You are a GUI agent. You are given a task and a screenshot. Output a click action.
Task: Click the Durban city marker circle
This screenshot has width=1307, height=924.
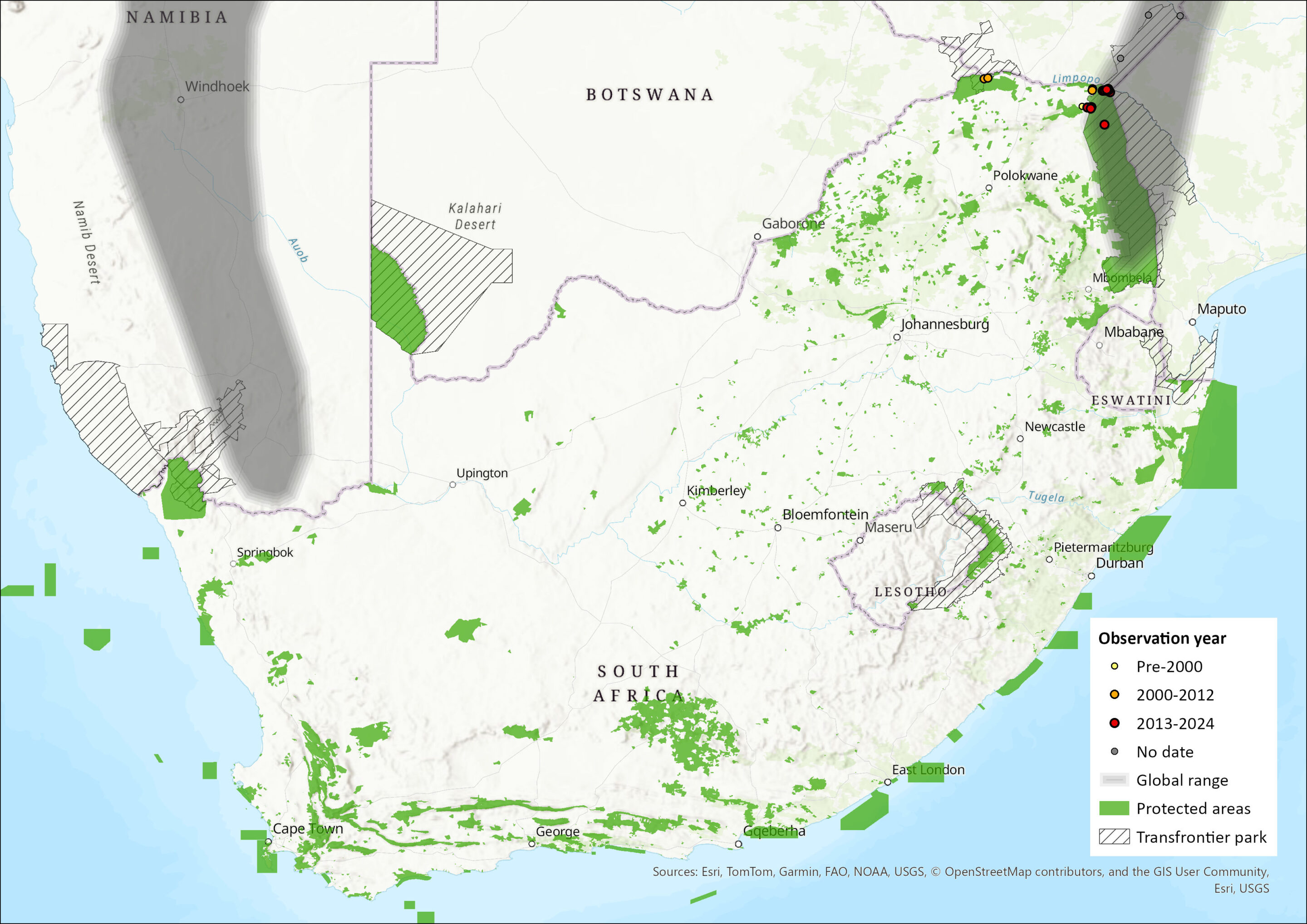coord(1091,576)
